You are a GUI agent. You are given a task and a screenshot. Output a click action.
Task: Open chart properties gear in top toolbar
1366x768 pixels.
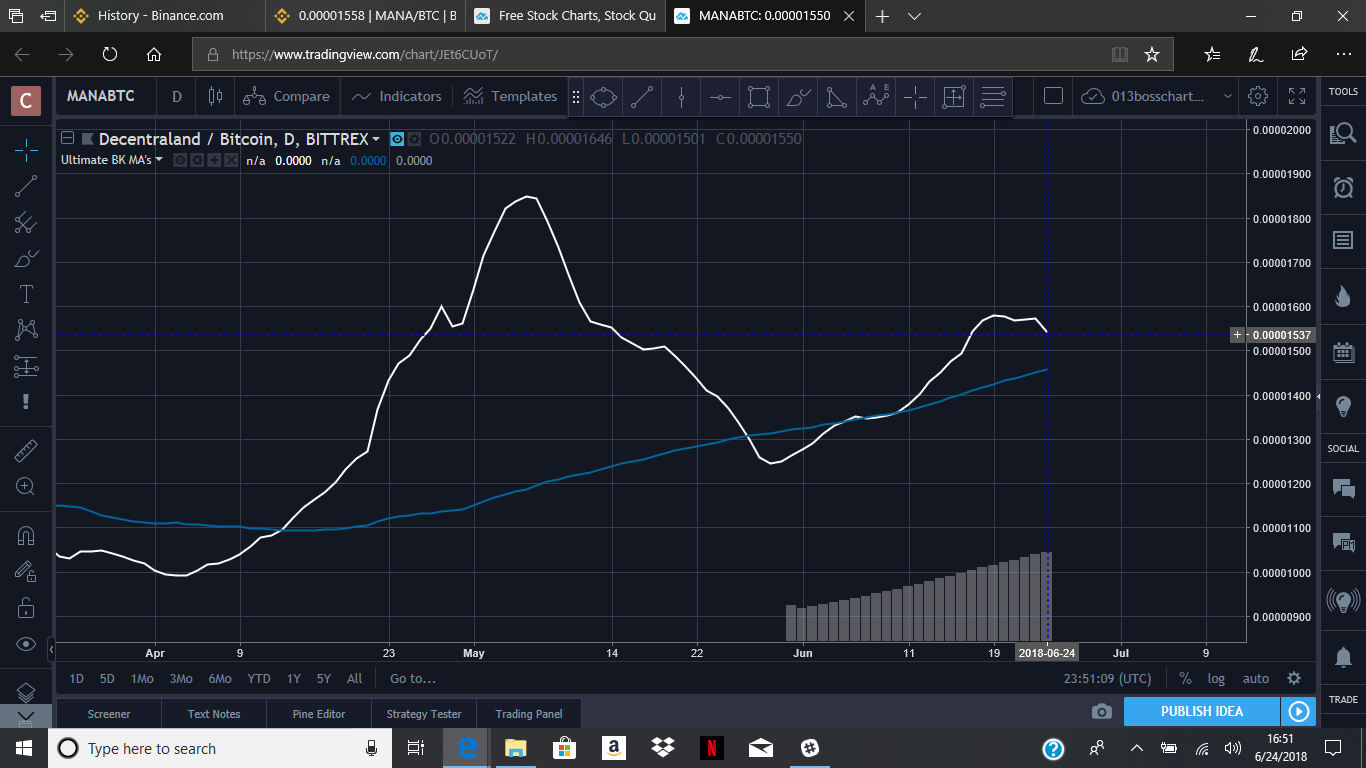point(1258,96)
